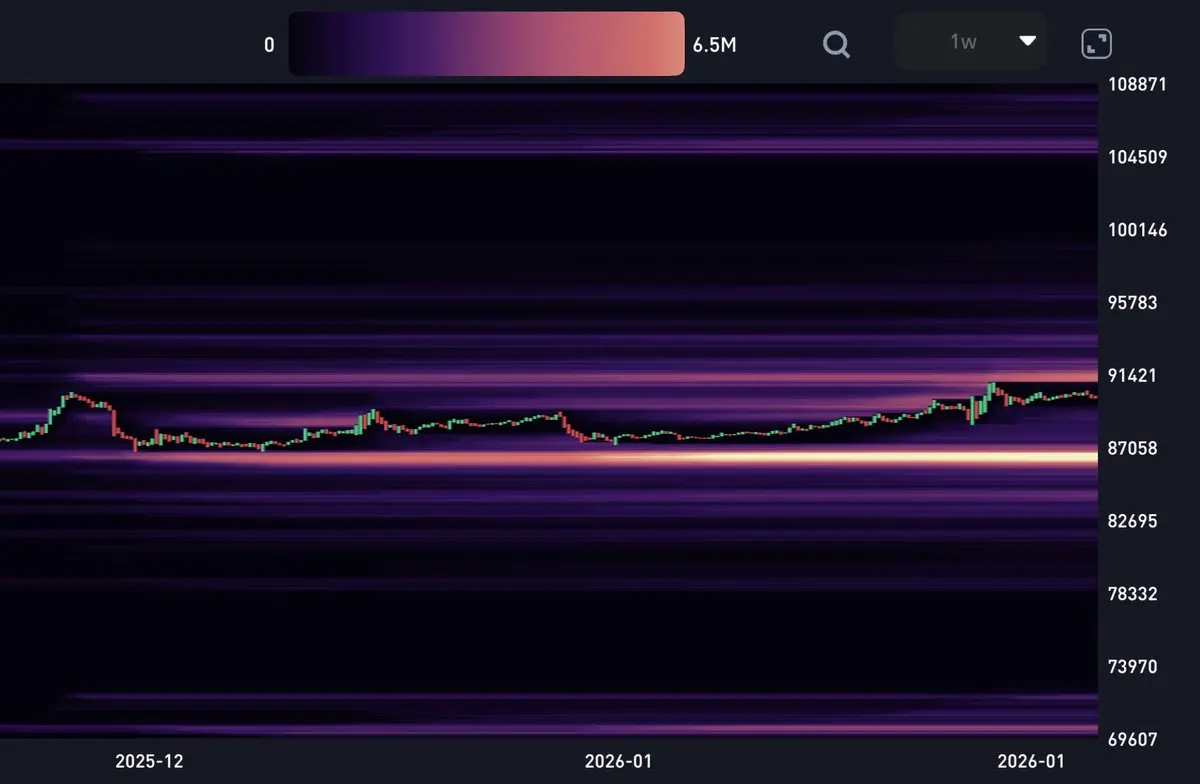
Task: Click price axis label 69607
Action: coord(1133,740)
